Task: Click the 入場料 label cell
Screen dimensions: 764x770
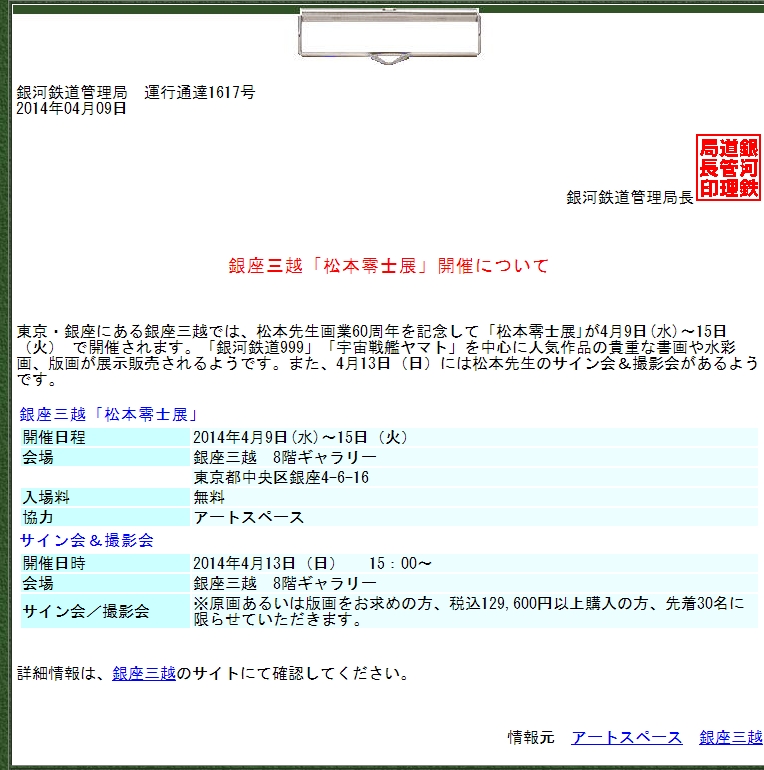Action: pyautogui.click(x=105, y=497)
